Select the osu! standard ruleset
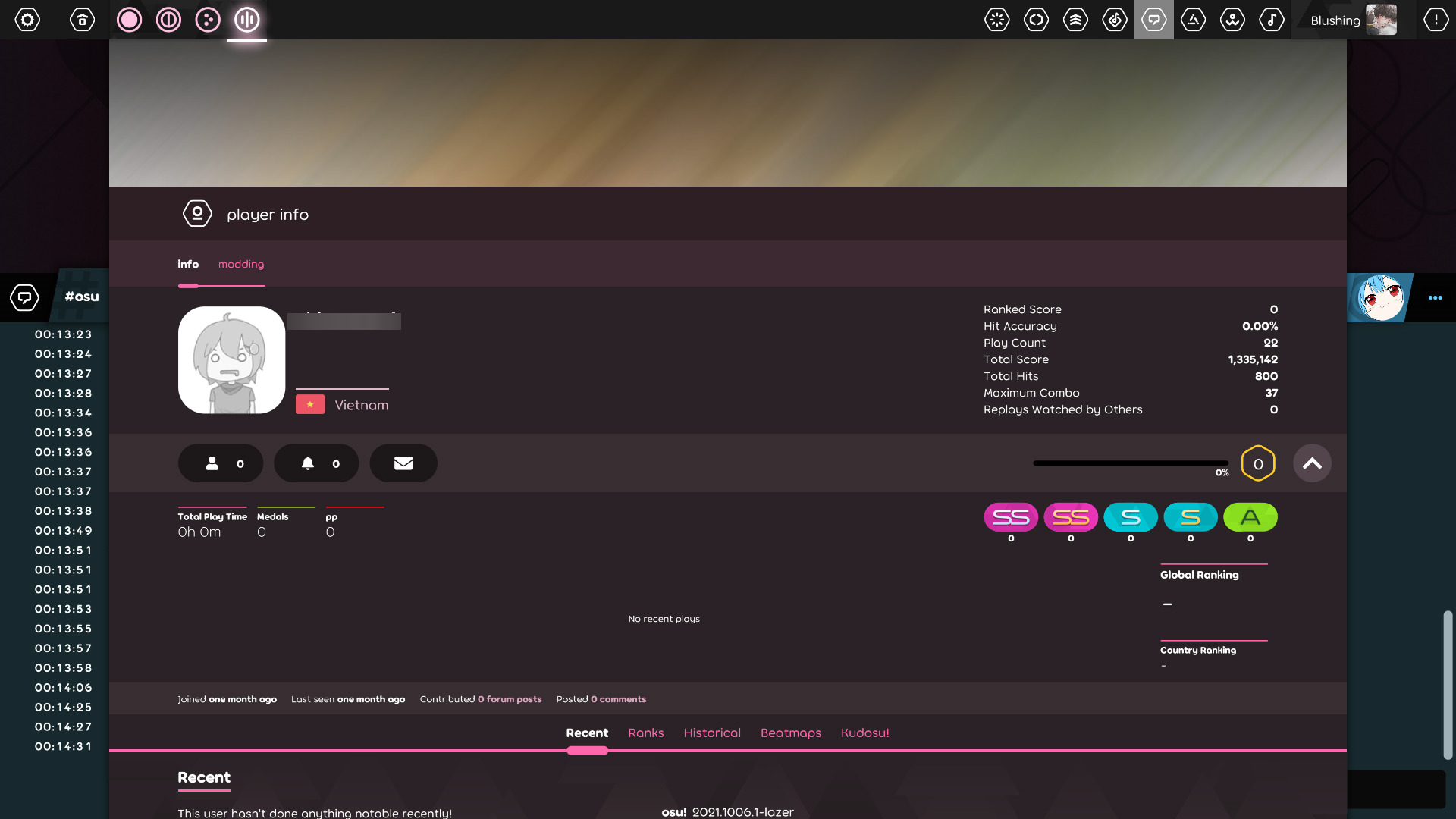Screen dimensions: 1456x819 pos(130,20)
